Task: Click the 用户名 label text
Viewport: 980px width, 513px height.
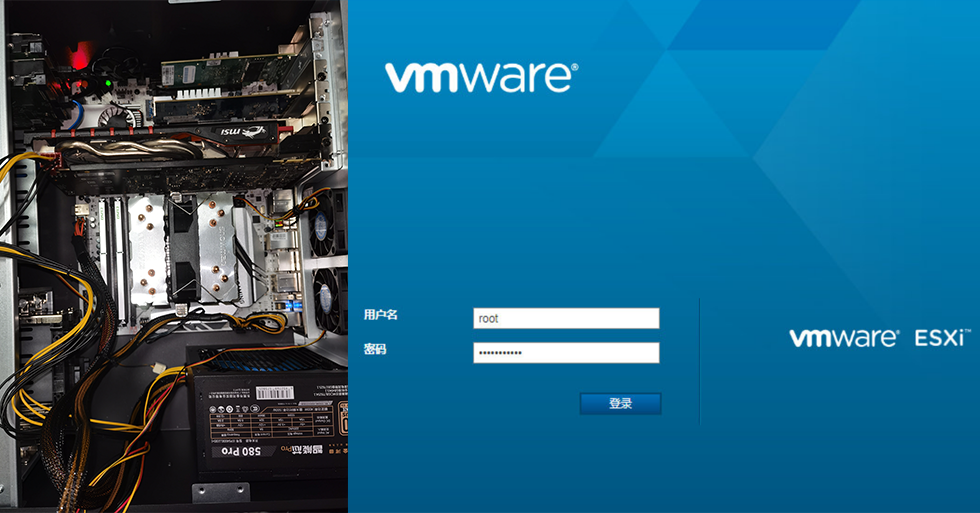Action: 381,314
